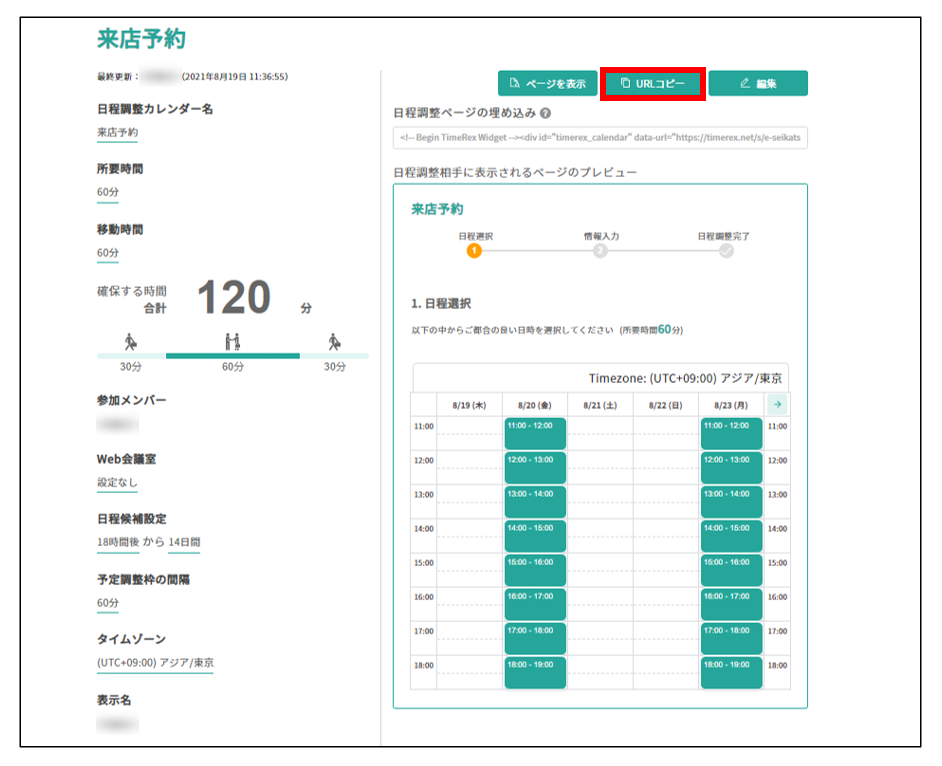Click step 1 日程選択 circle indicator

tap(475, 251)
